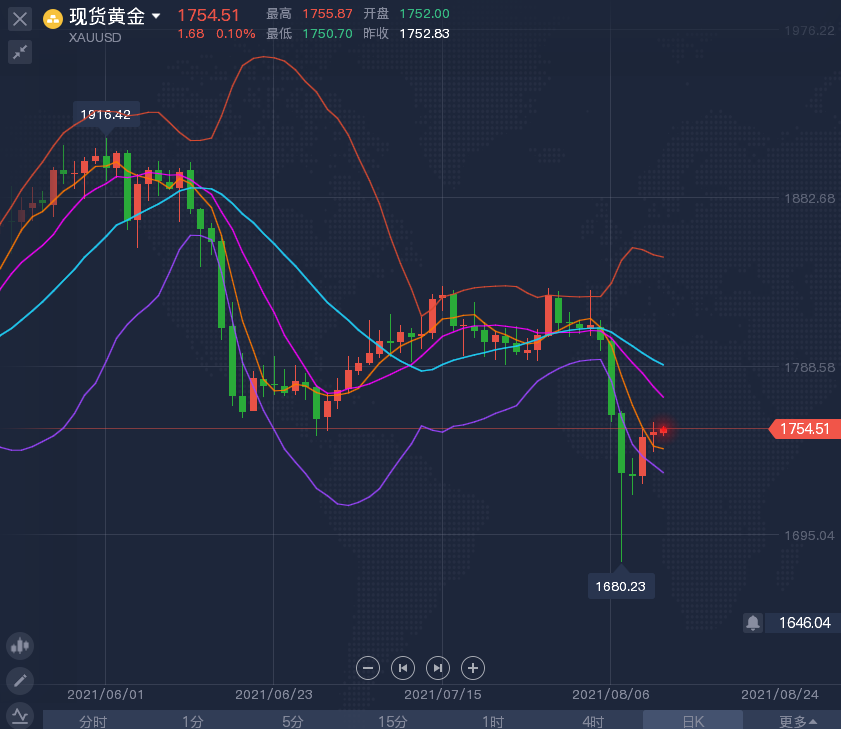Jump to previous bars with skip-back button
The image size is (841, 729).
pos(403,668)
